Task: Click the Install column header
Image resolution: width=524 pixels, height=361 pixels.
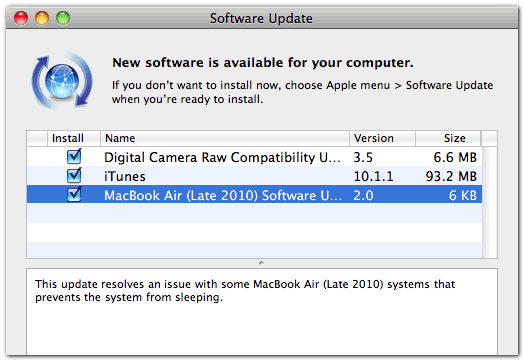Action: pyautogui.click(x=74, y=138)
